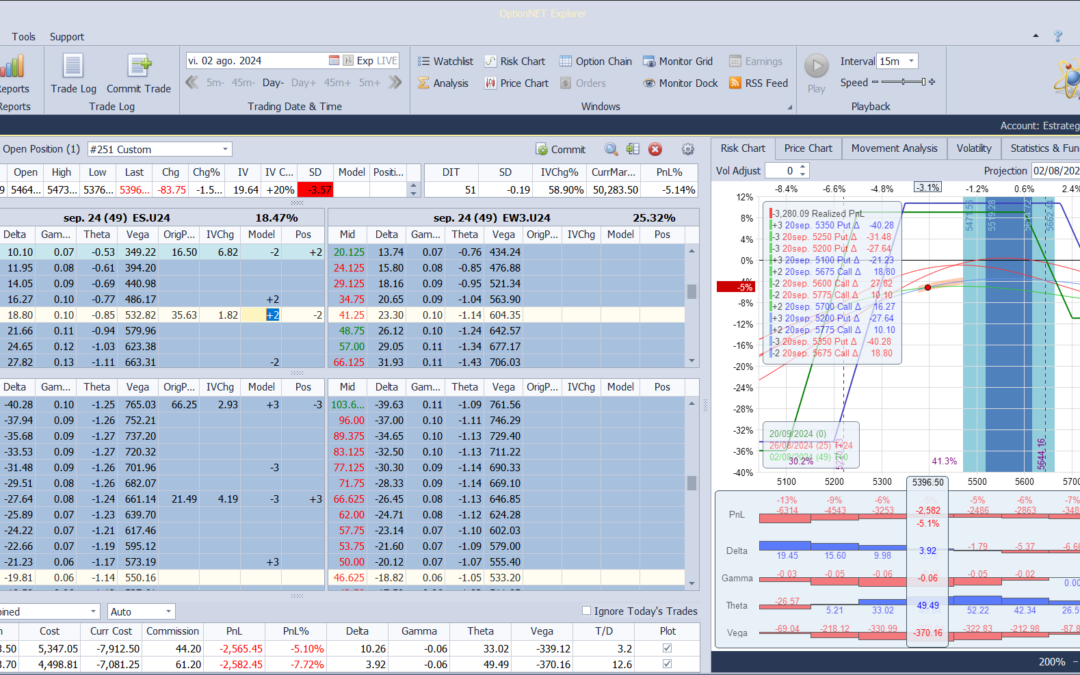The width and height of the screenshot is (1080, 675).
Task: Jump back with the double-left arrow
Action: point(192,83)
